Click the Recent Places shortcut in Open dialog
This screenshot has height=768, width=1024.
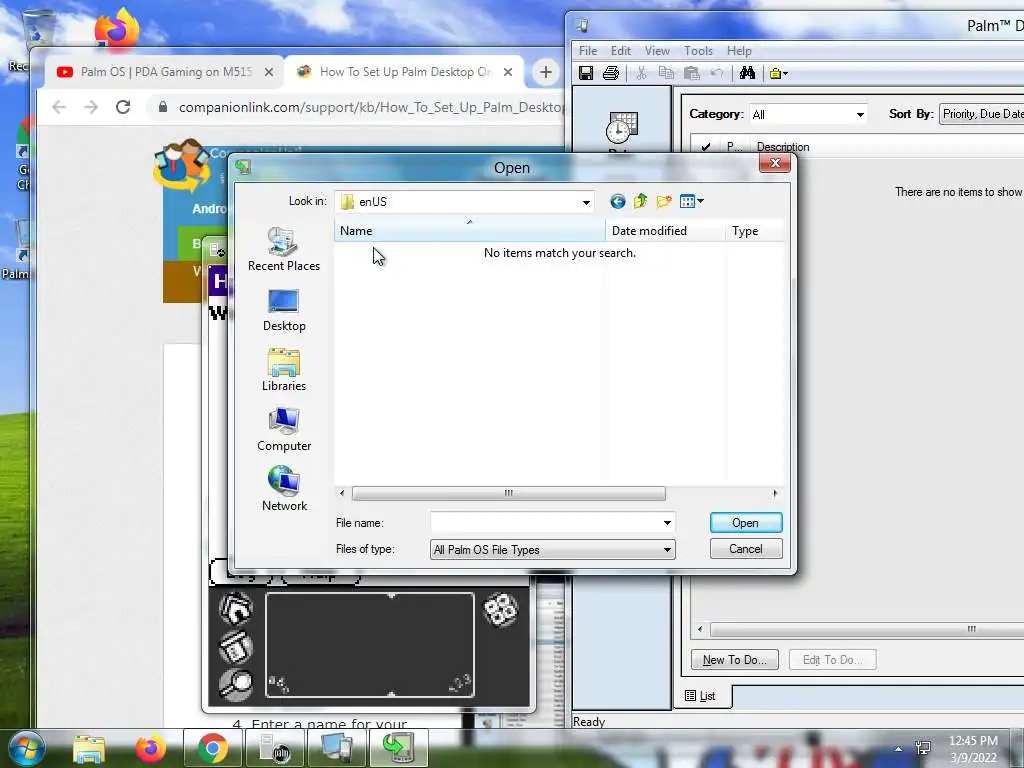[x=283, y=249]
